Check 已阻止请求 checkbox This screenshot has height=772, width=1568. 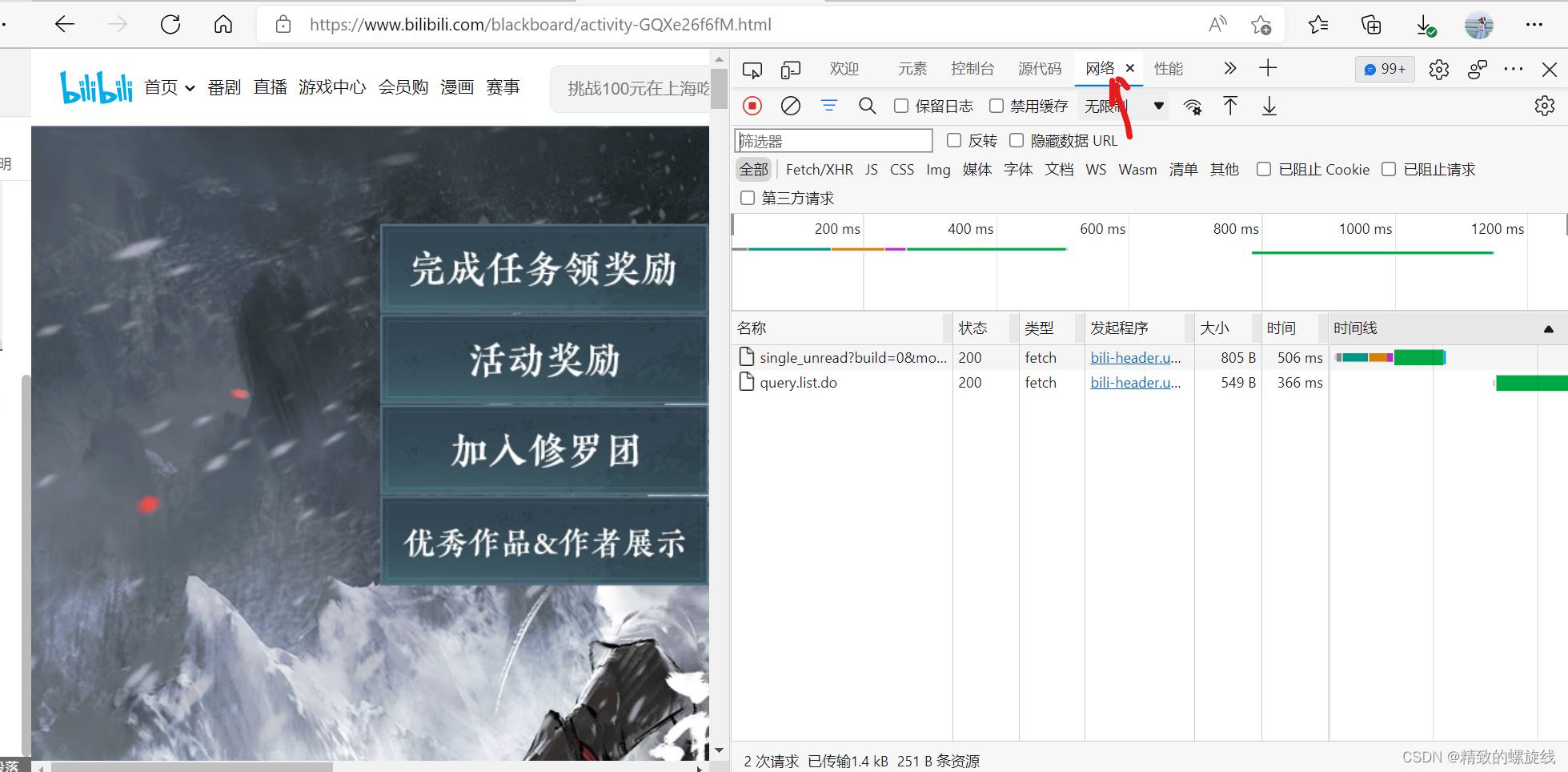pyautogui.click(x=1389, y=169)
